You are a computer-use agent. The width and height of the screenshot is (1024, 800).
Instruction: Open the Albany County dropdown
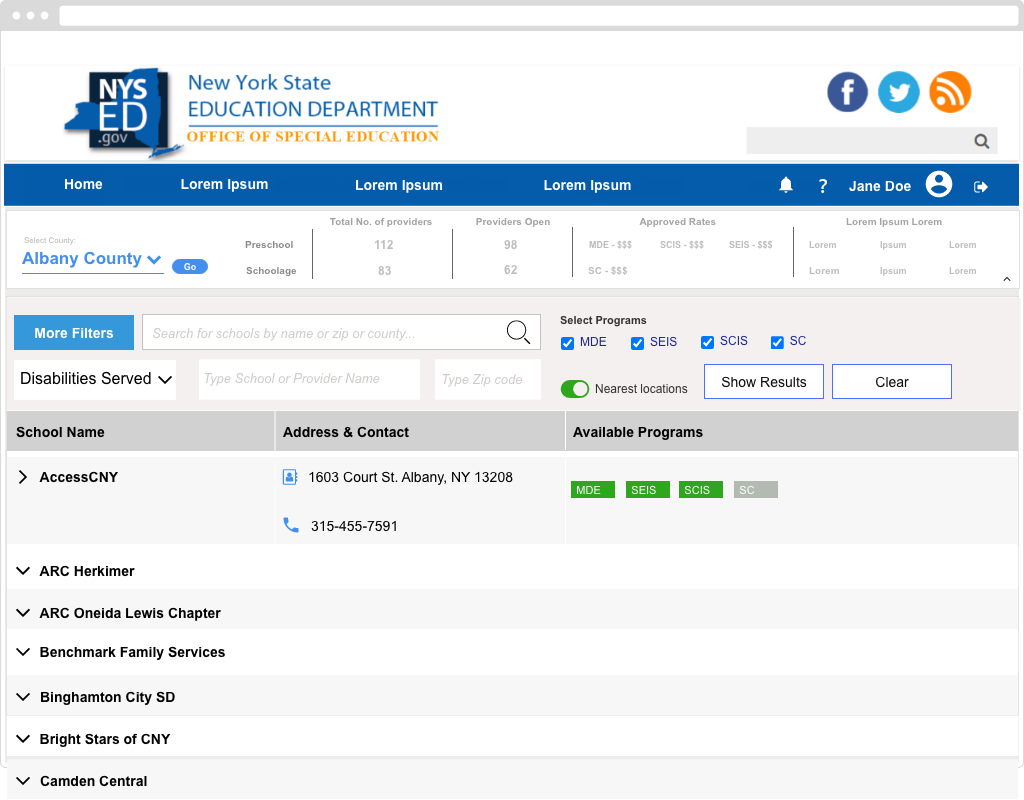92,259
